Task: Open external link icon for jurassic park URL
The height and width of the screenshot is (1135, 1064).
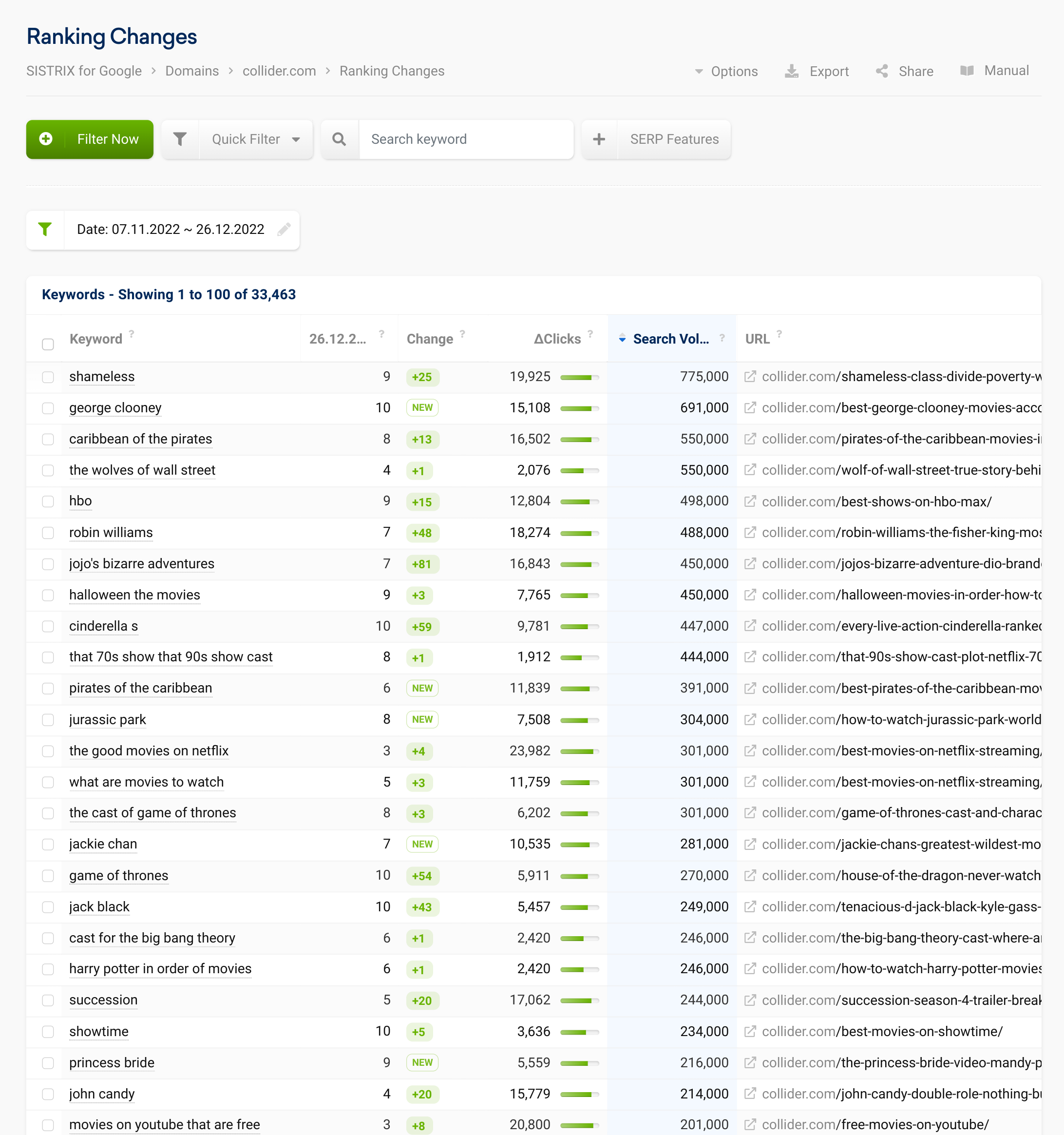Action: click(751, 719)
